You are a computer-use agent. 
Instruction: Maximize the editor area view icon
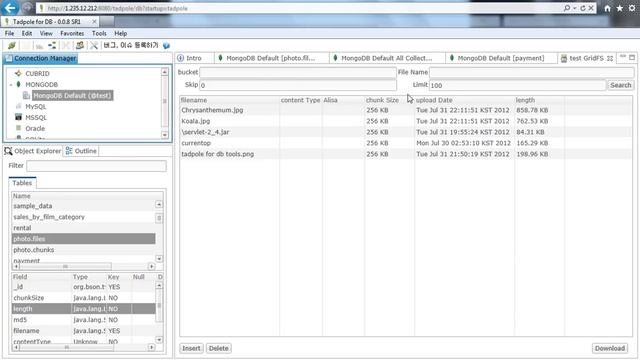click(x=632, y=58)
